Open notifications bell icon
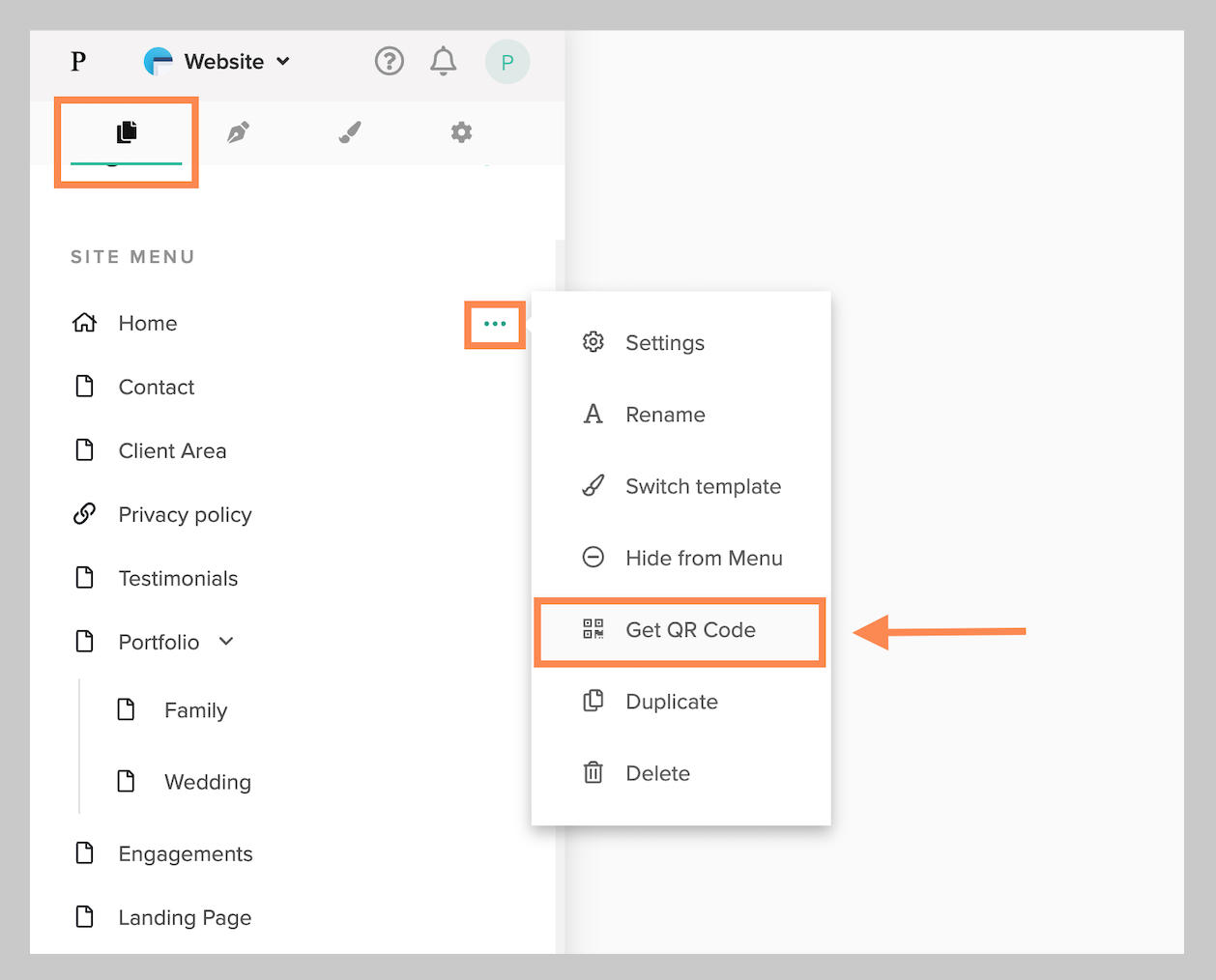Viewport: 1216px width, 980px height. 443,62
